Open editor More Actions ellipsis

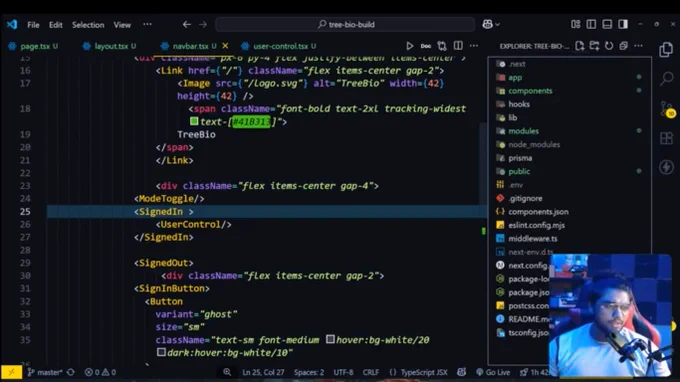click(474, 46)
